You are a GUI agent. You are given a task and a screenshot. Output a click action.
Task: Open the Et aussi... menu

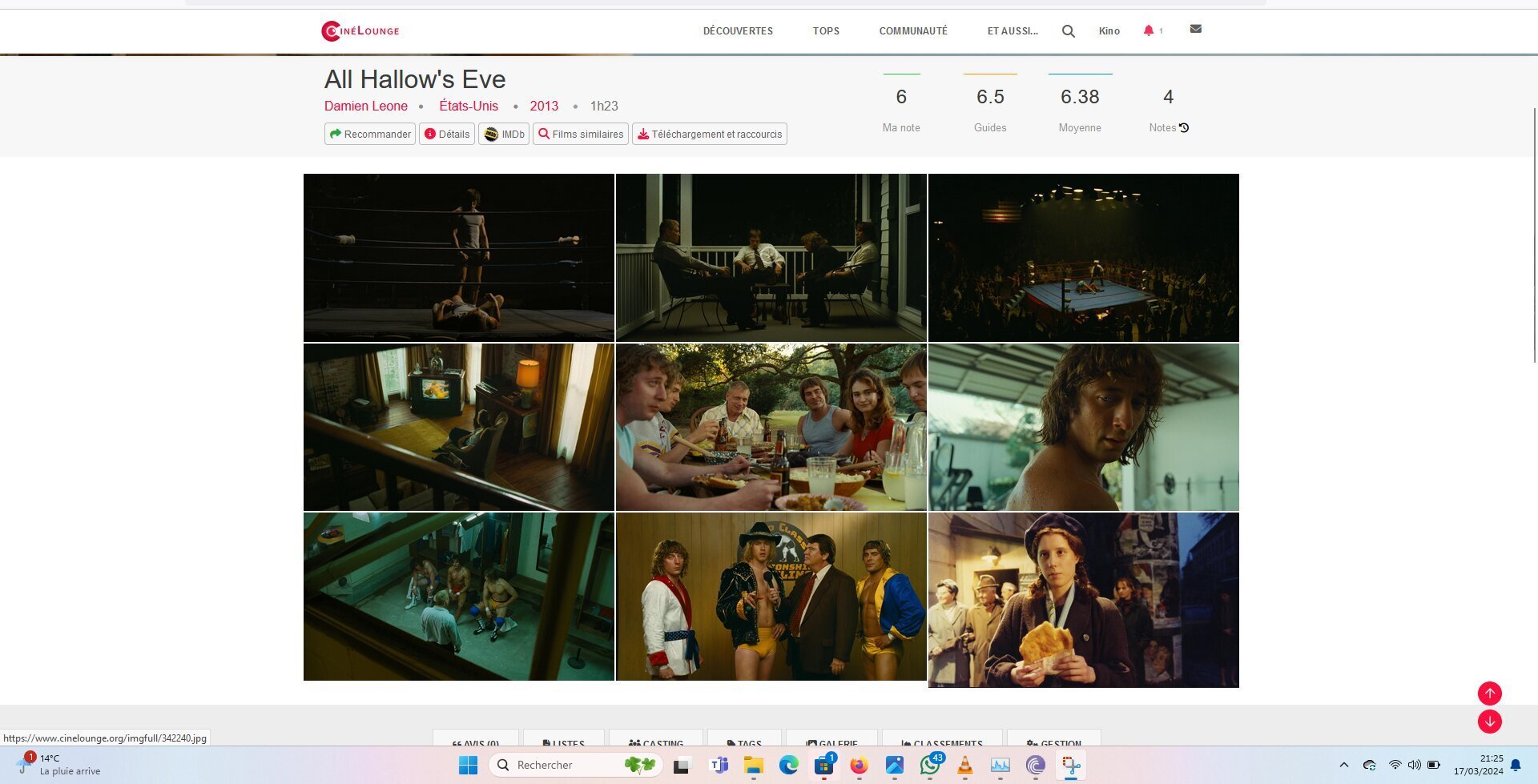1013,31
